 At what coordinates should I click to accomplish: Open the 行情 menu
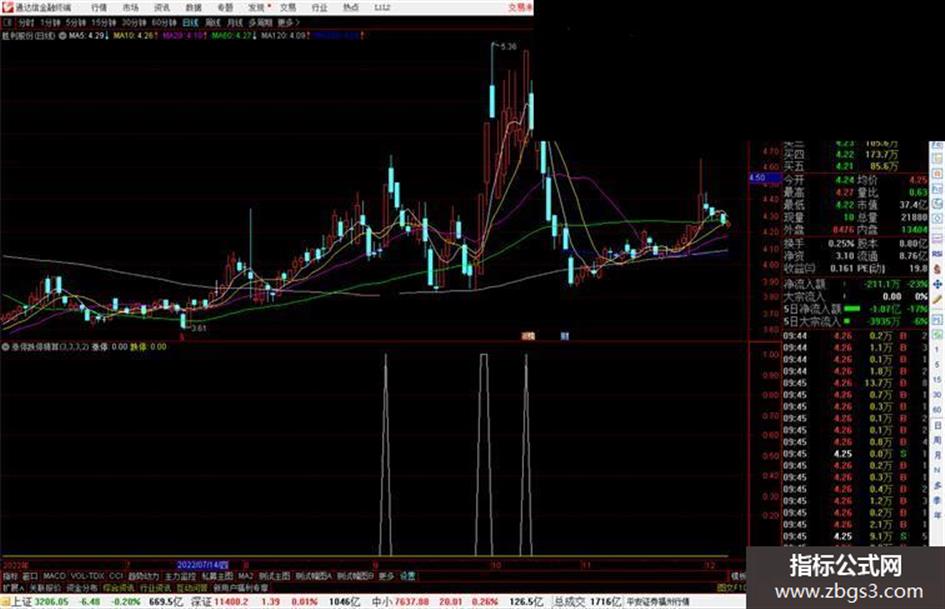click(99, 7)
